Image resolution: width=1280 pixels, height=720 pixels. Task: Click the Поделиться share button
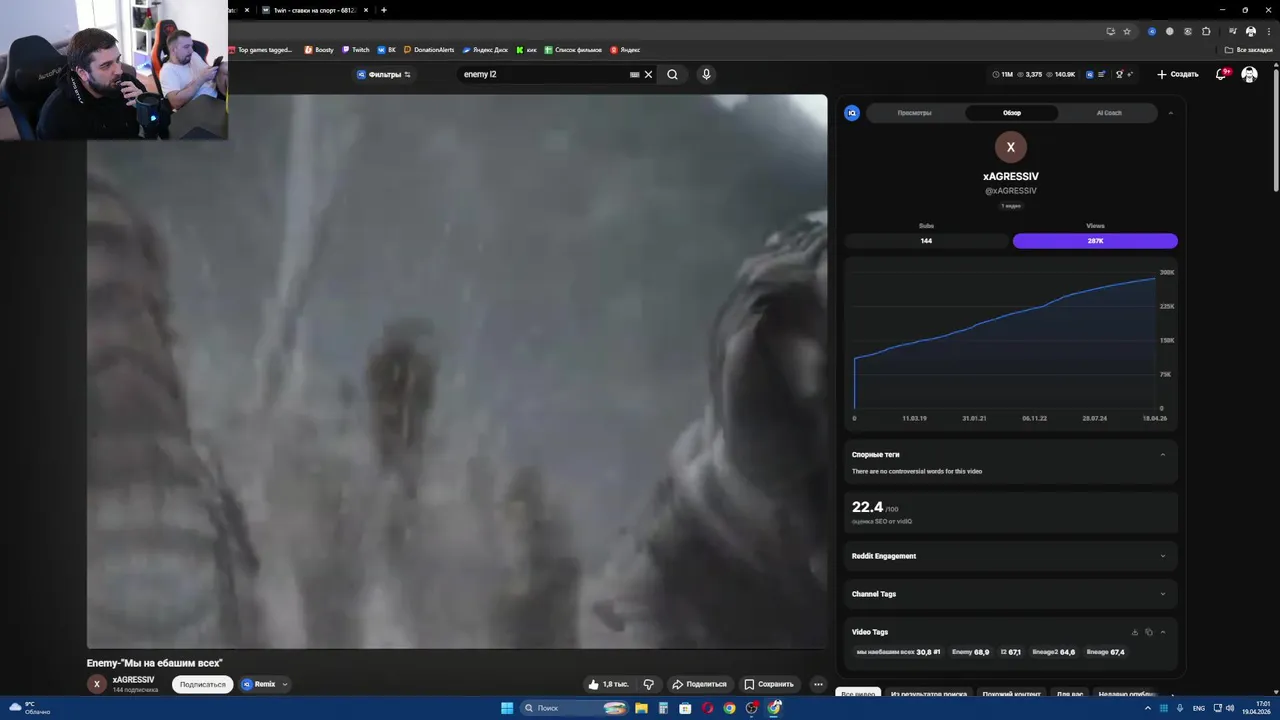click(699, 684)
